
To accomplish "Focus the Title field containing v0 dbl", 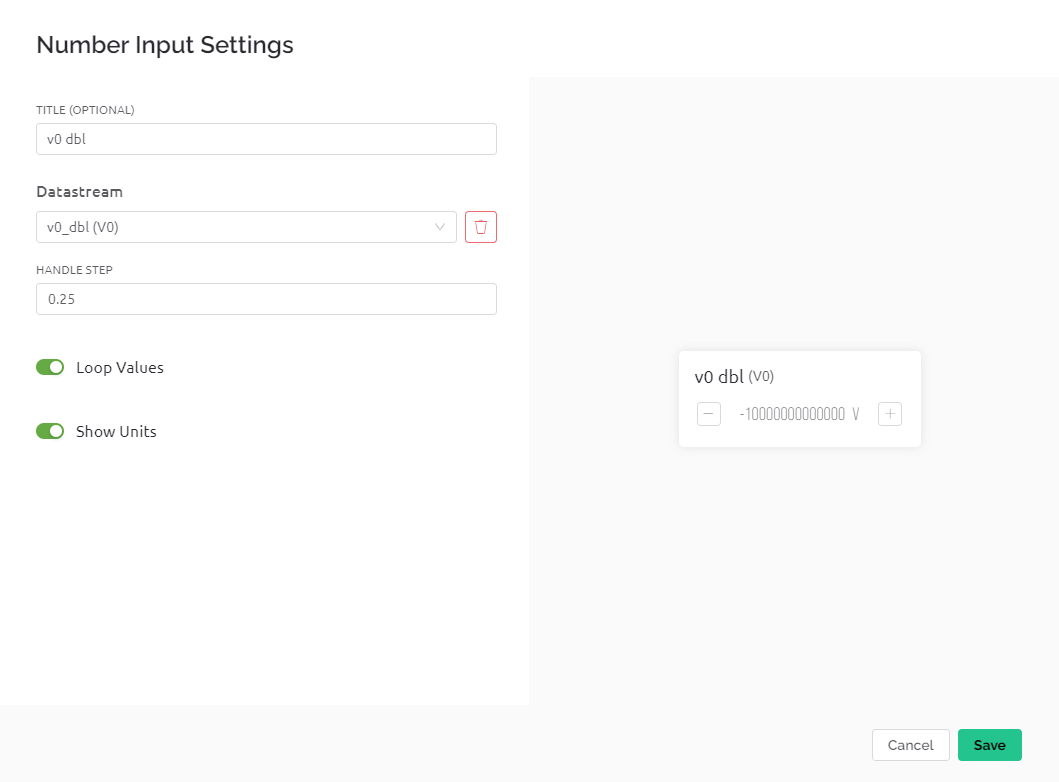I will (x=266, y=139).
